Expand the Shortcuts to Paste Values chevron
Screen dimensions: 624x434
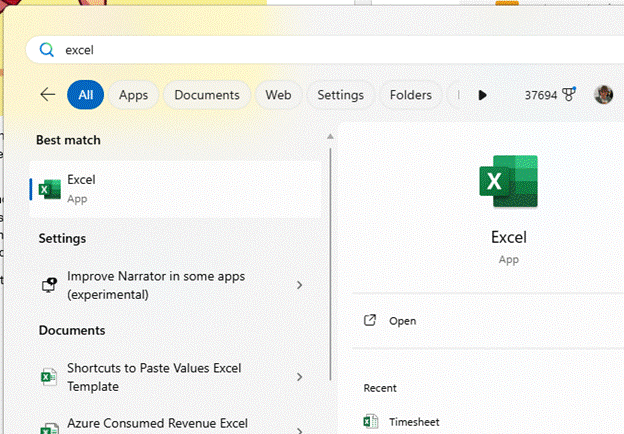tap(299, 377)
